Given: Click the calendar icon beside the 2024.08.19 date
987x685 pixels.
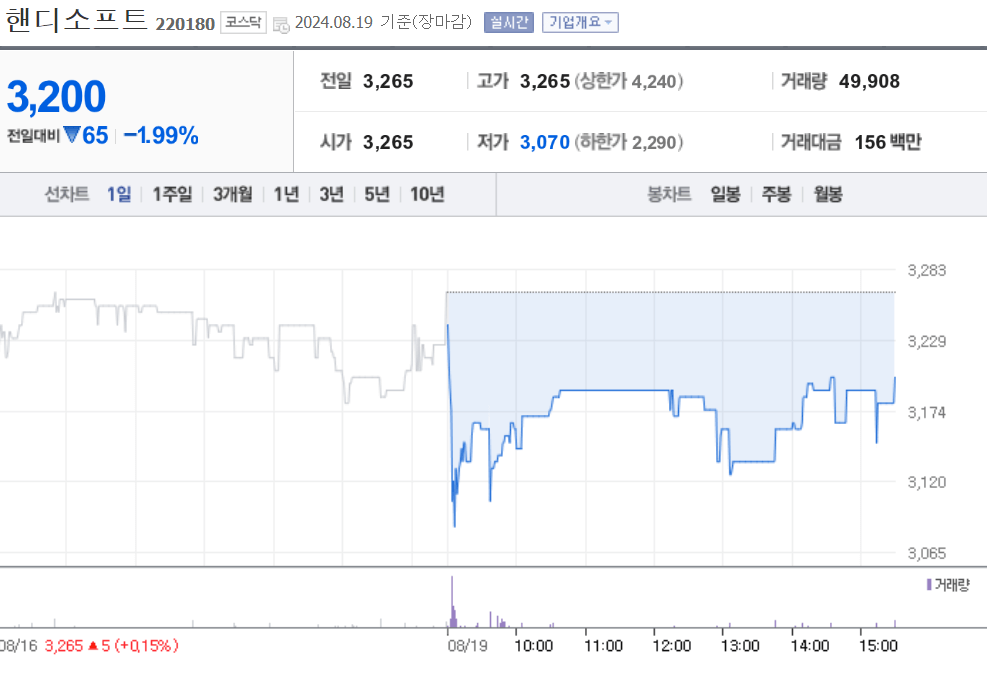Looking at the screenshot, I should (x=281, y=25).
